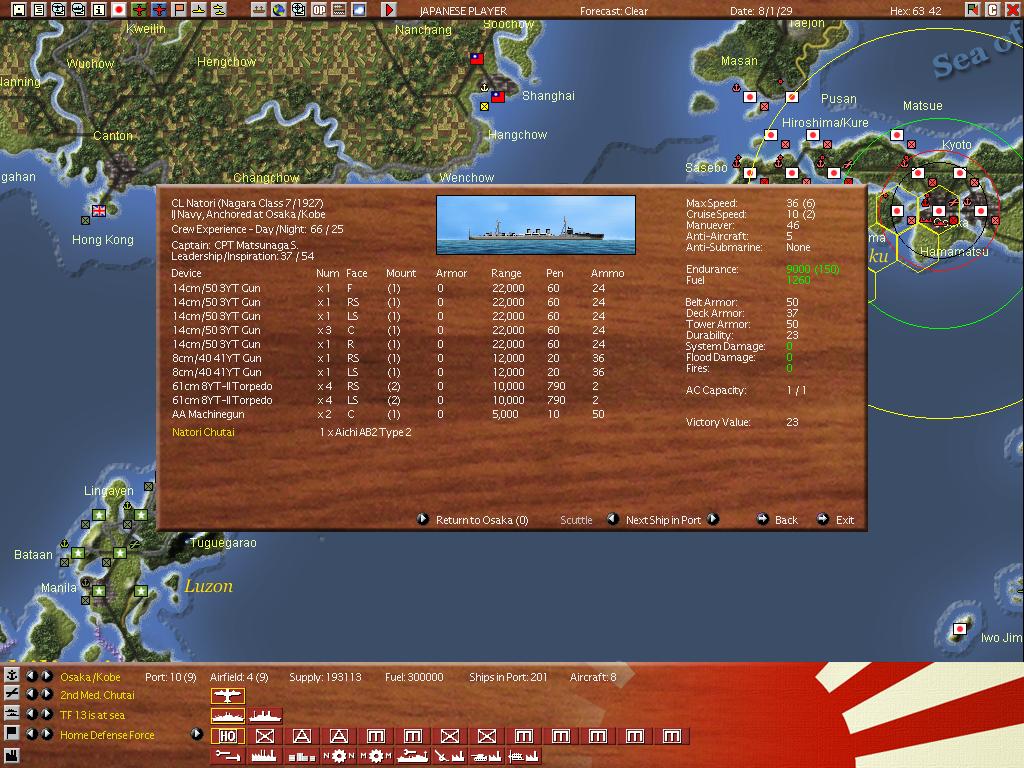Expand the Home Defense Force unit list arrow

(x=197, y=734)
